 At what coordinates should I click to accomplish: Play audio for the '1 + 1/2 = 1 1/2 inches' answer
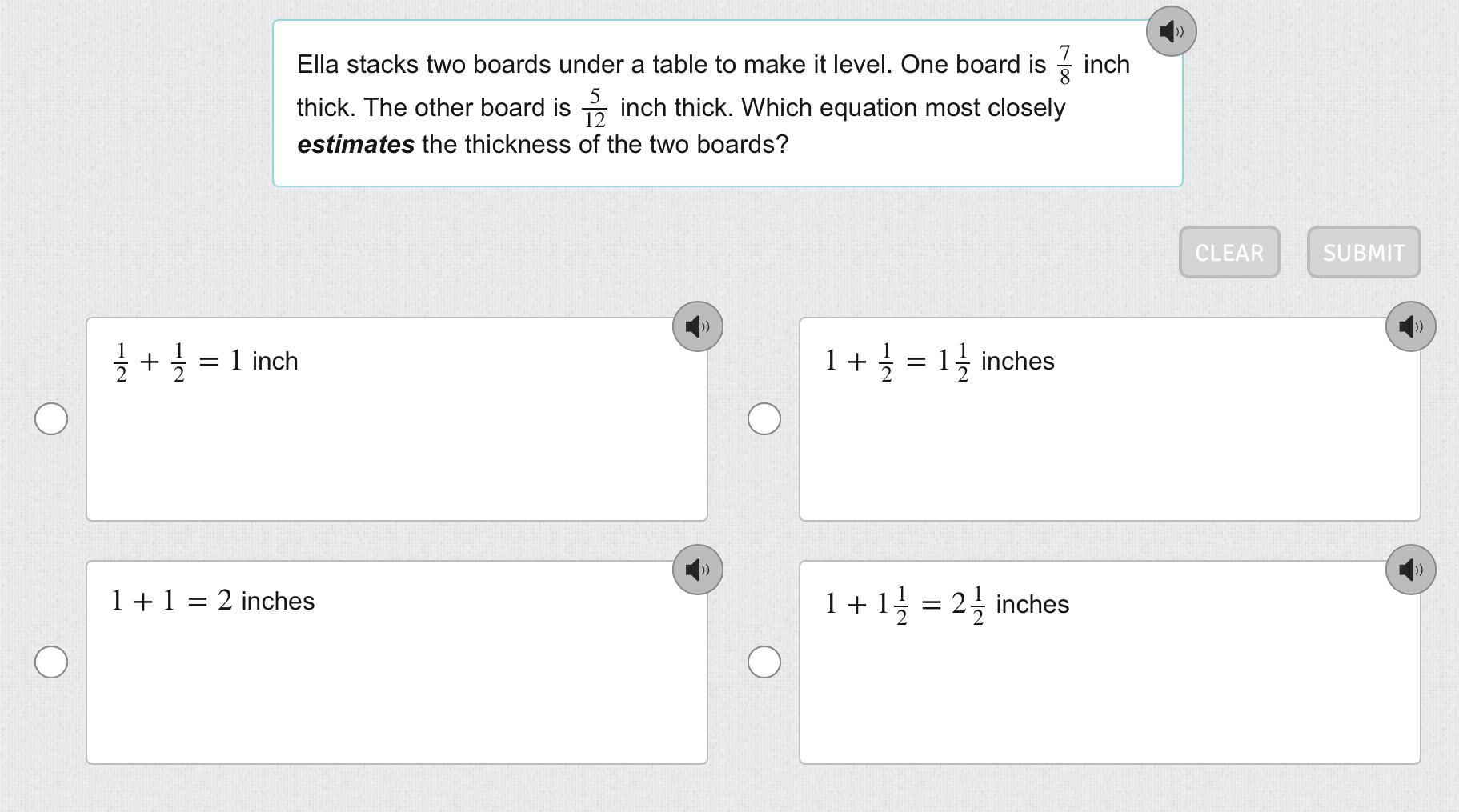pos(1410,326)
